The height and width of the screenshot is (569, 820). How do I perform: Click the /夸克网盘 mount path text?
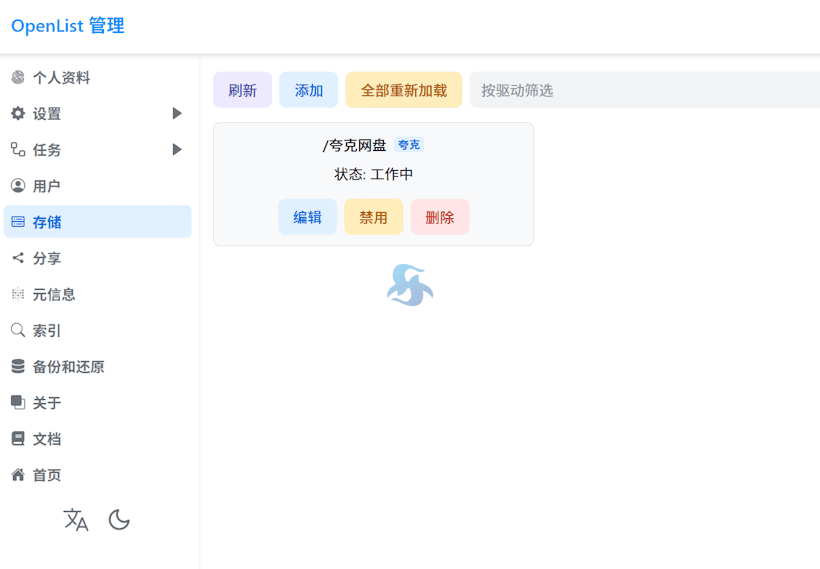point(354,145)
